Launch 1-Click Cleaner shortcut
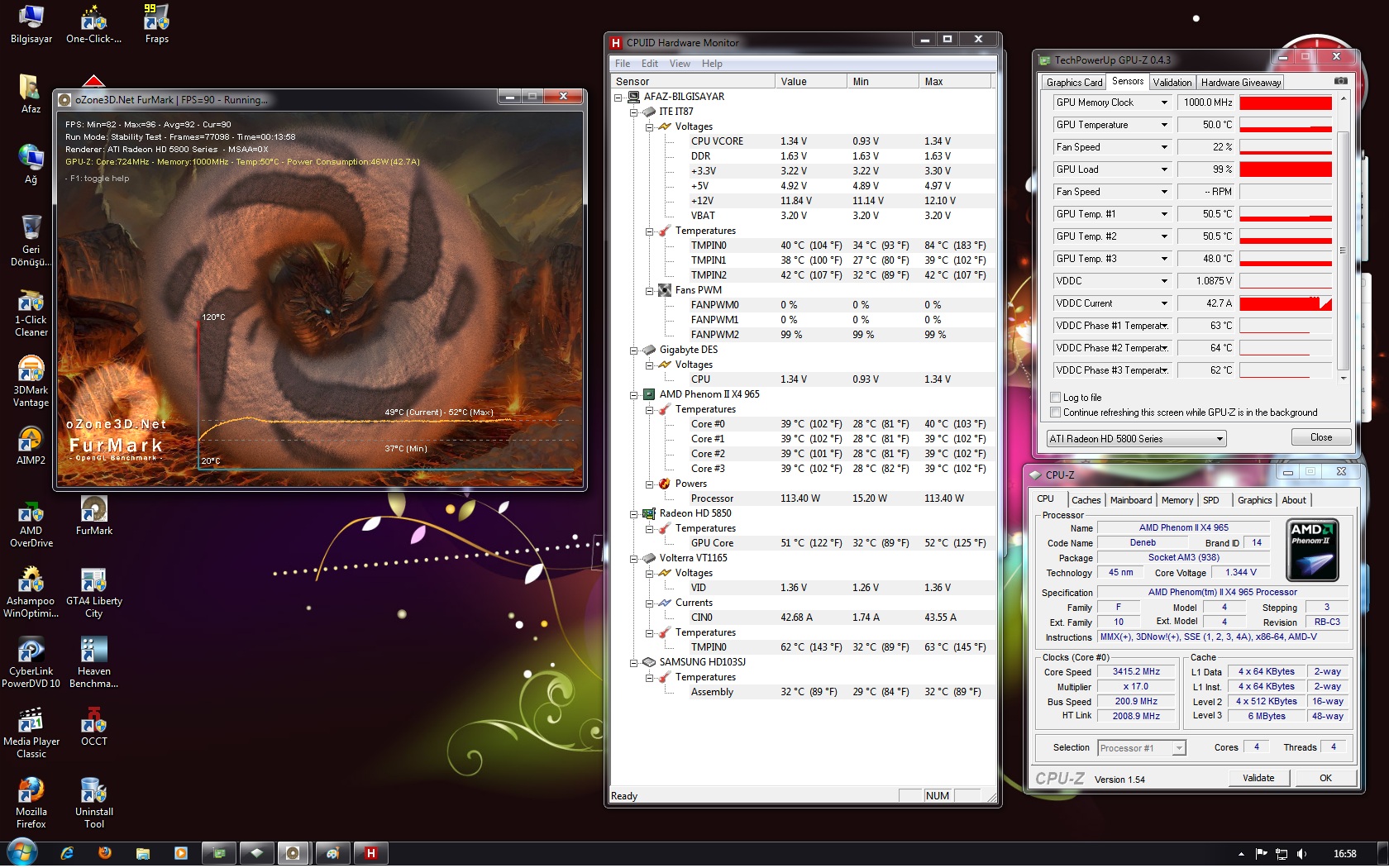Viewport: 1389px width, 868px height. tap(31, 312)
